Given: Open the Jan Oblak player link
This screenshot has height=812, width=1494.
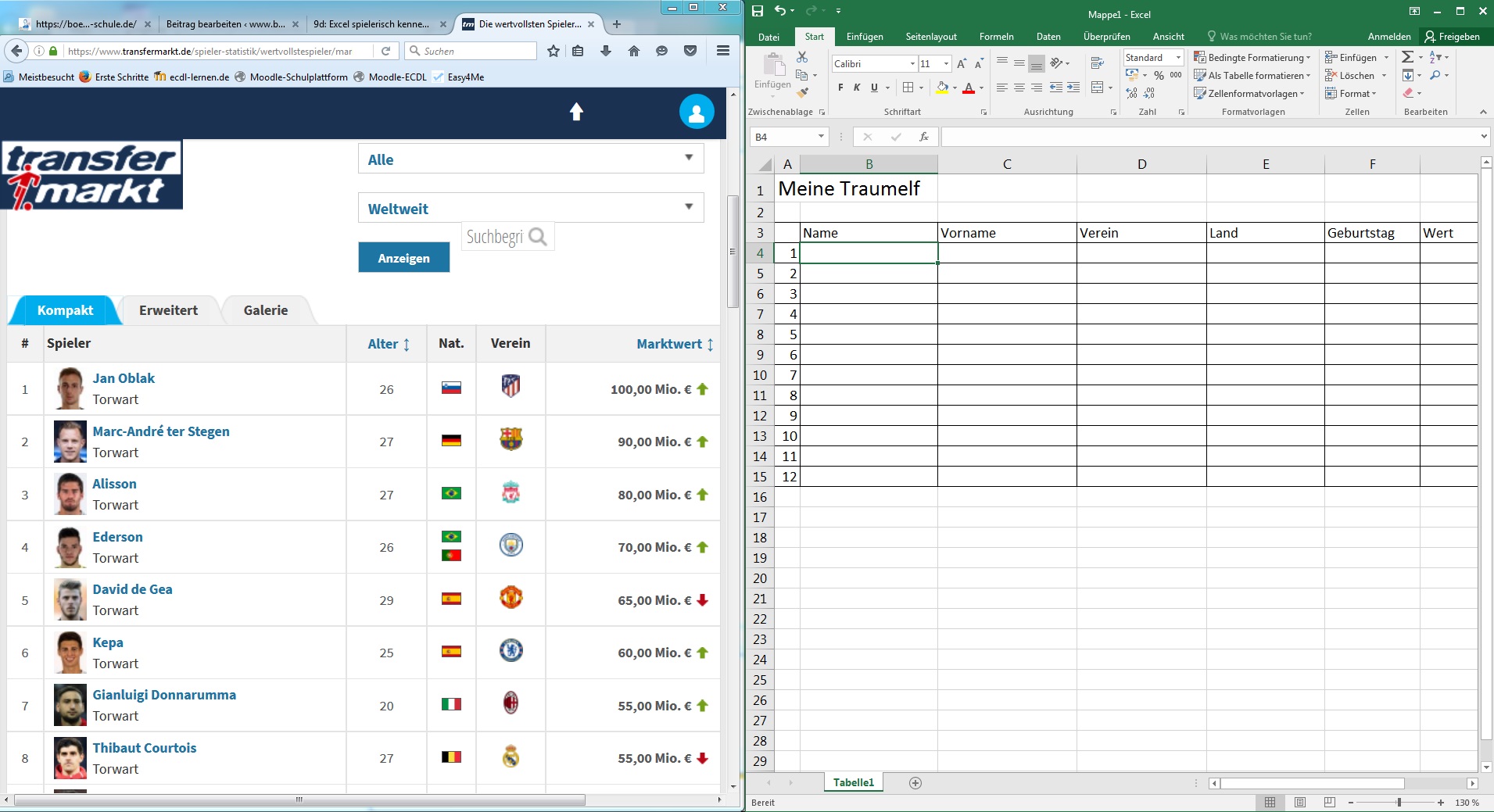Looking at the screenshot, I should (124, 378).
